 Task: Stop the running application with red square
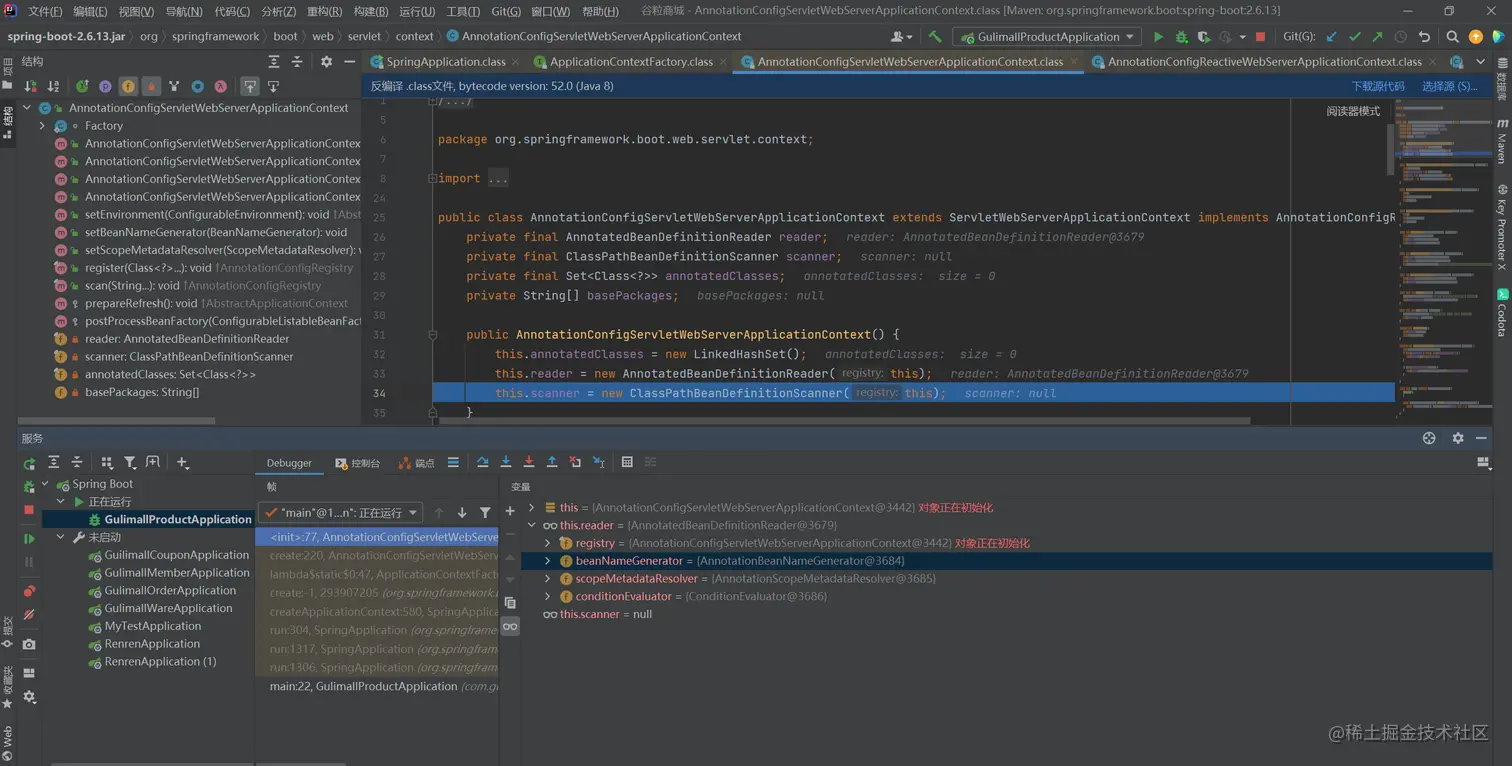click(x=1260, y=37)
